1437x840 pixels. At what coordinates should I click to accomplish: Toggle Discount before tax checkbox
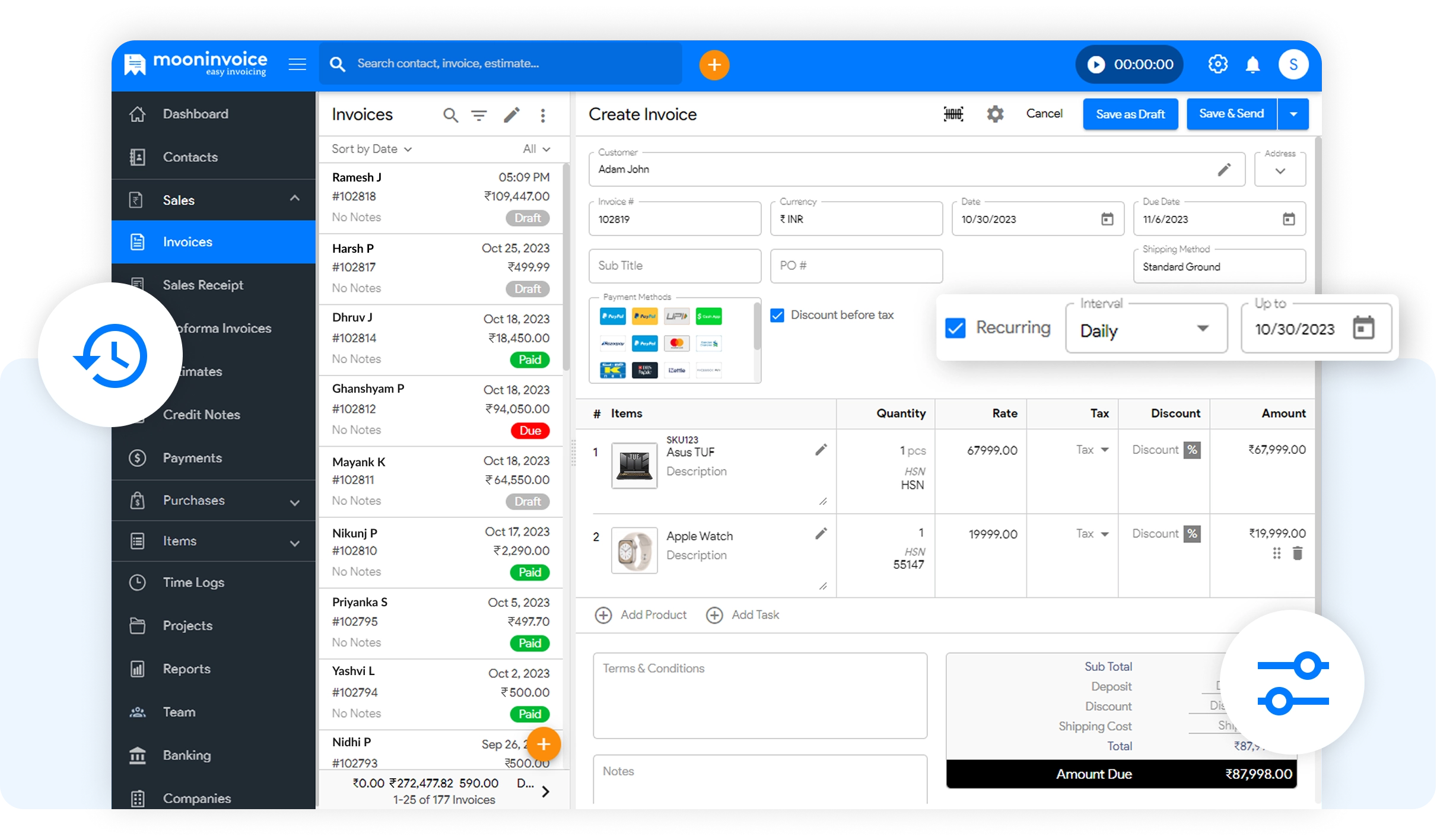[777, 315]
